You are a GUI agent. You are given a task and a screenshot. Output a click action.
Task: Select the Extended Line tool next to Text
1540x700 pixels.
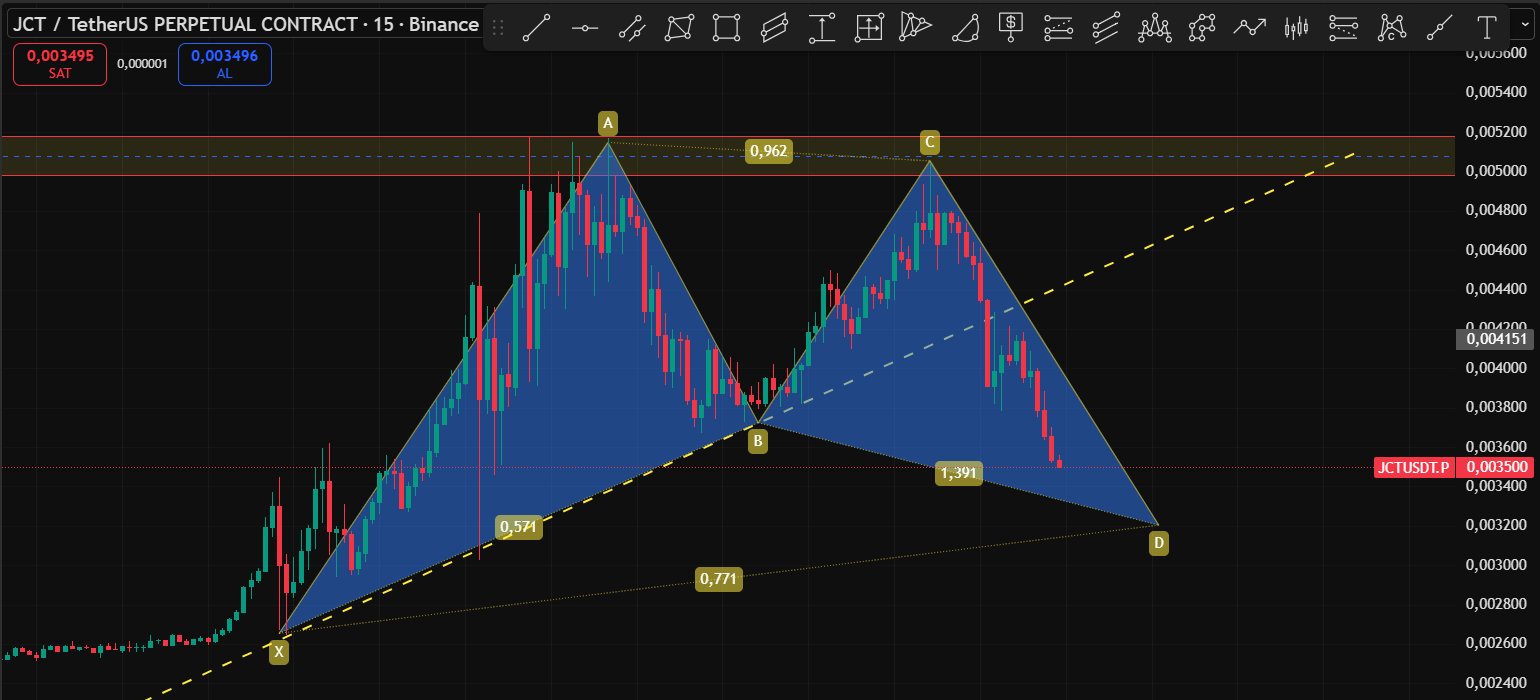point(1439,27)
